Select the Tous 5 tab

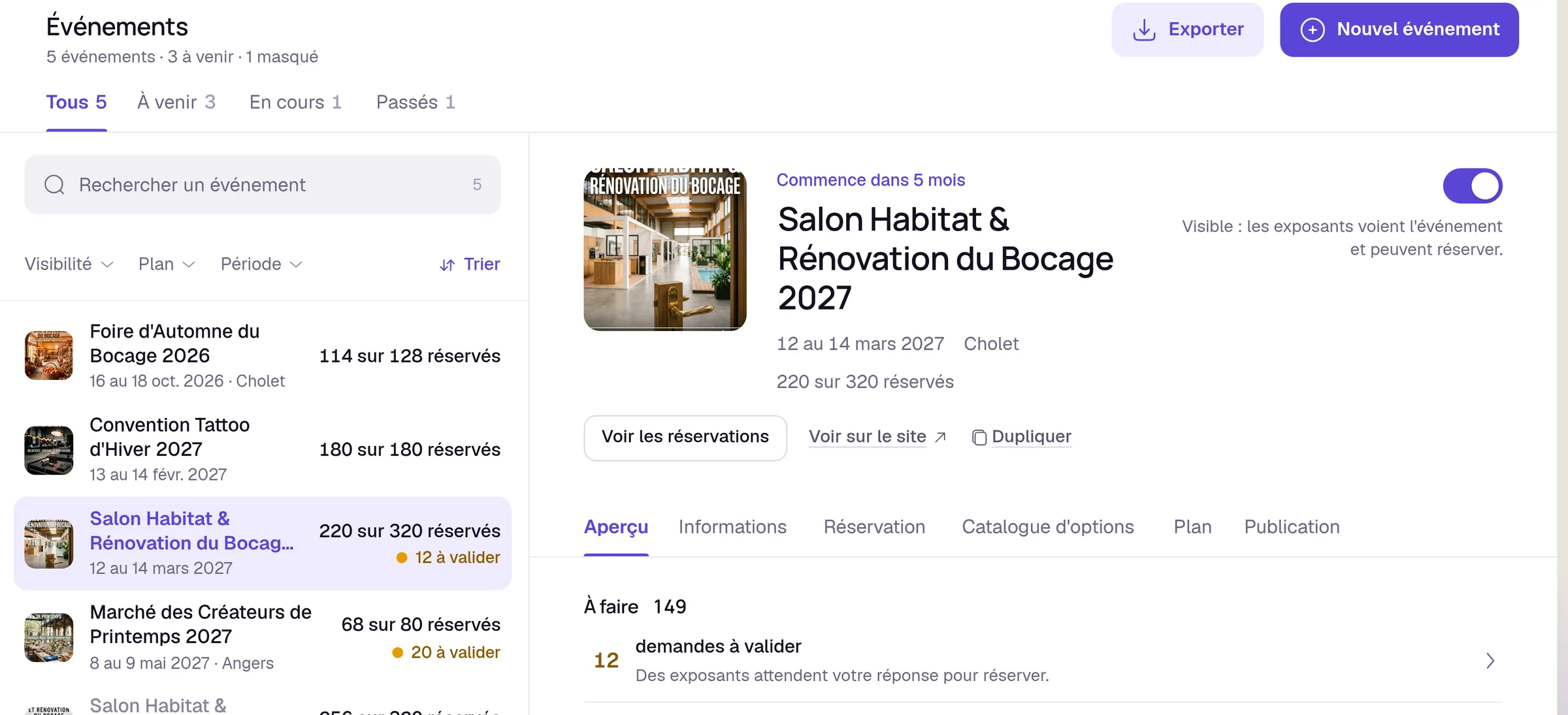tap(76, 103)
